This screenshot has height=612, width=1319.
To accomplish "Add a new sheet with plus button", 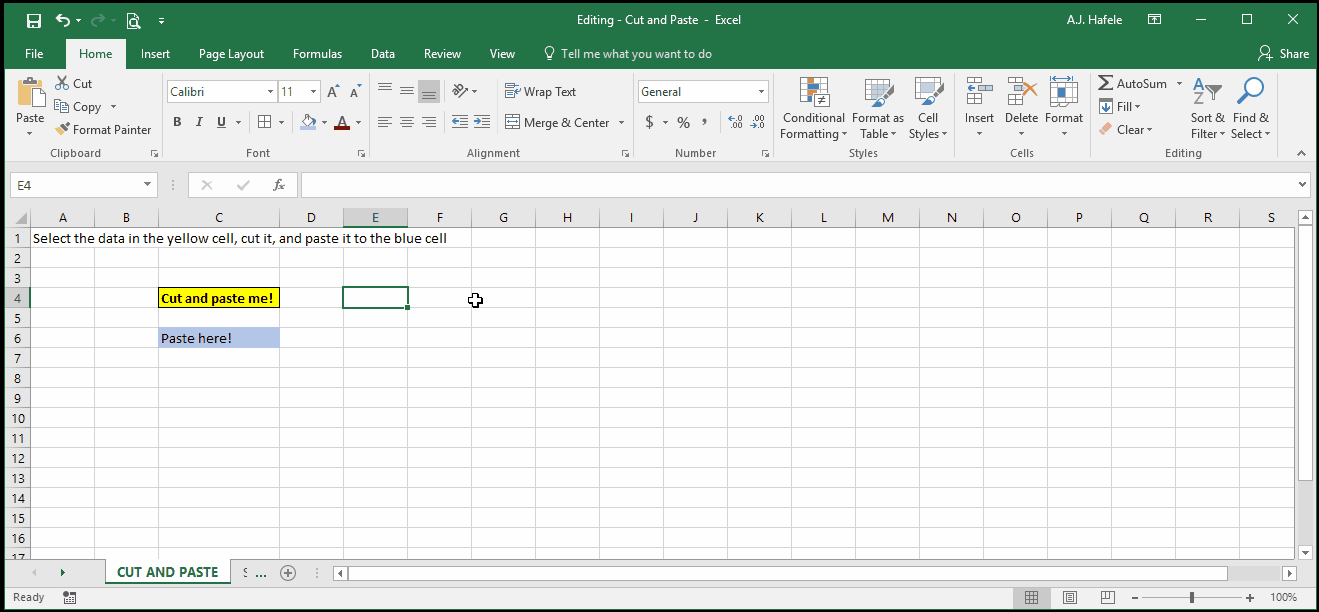I will tap(288, 573).
